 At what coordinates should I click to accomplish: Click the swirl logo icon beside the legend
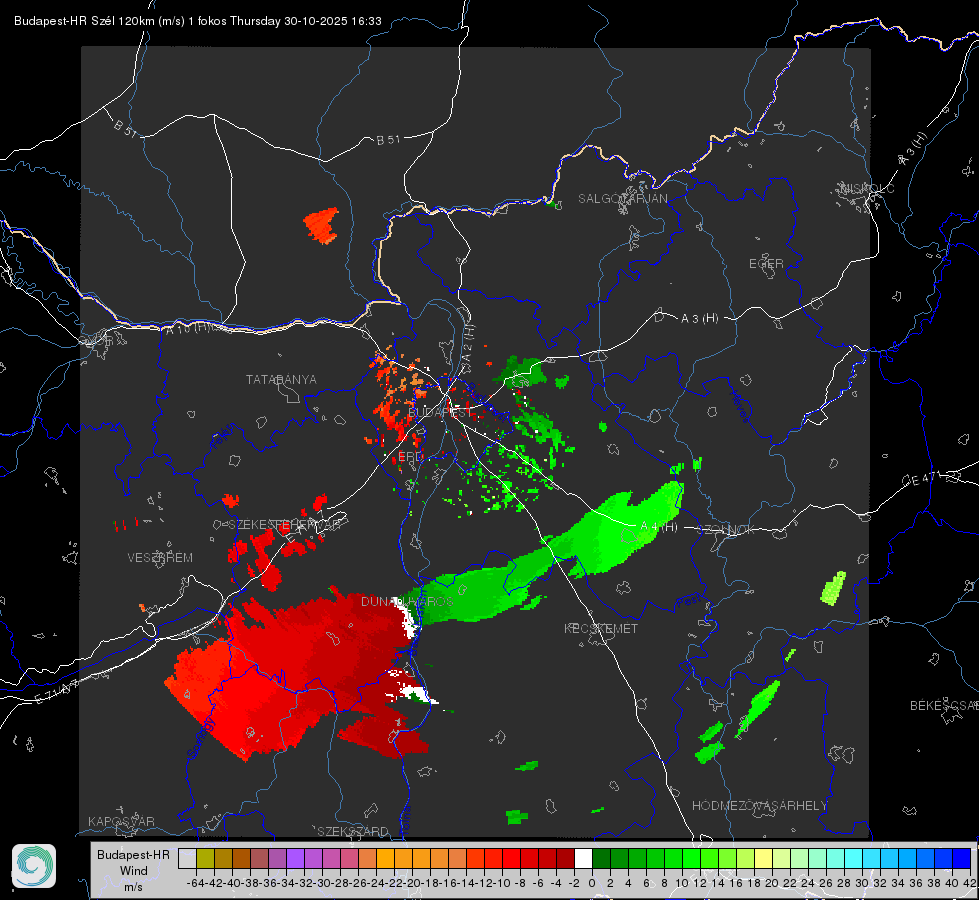tap(34, 866)
